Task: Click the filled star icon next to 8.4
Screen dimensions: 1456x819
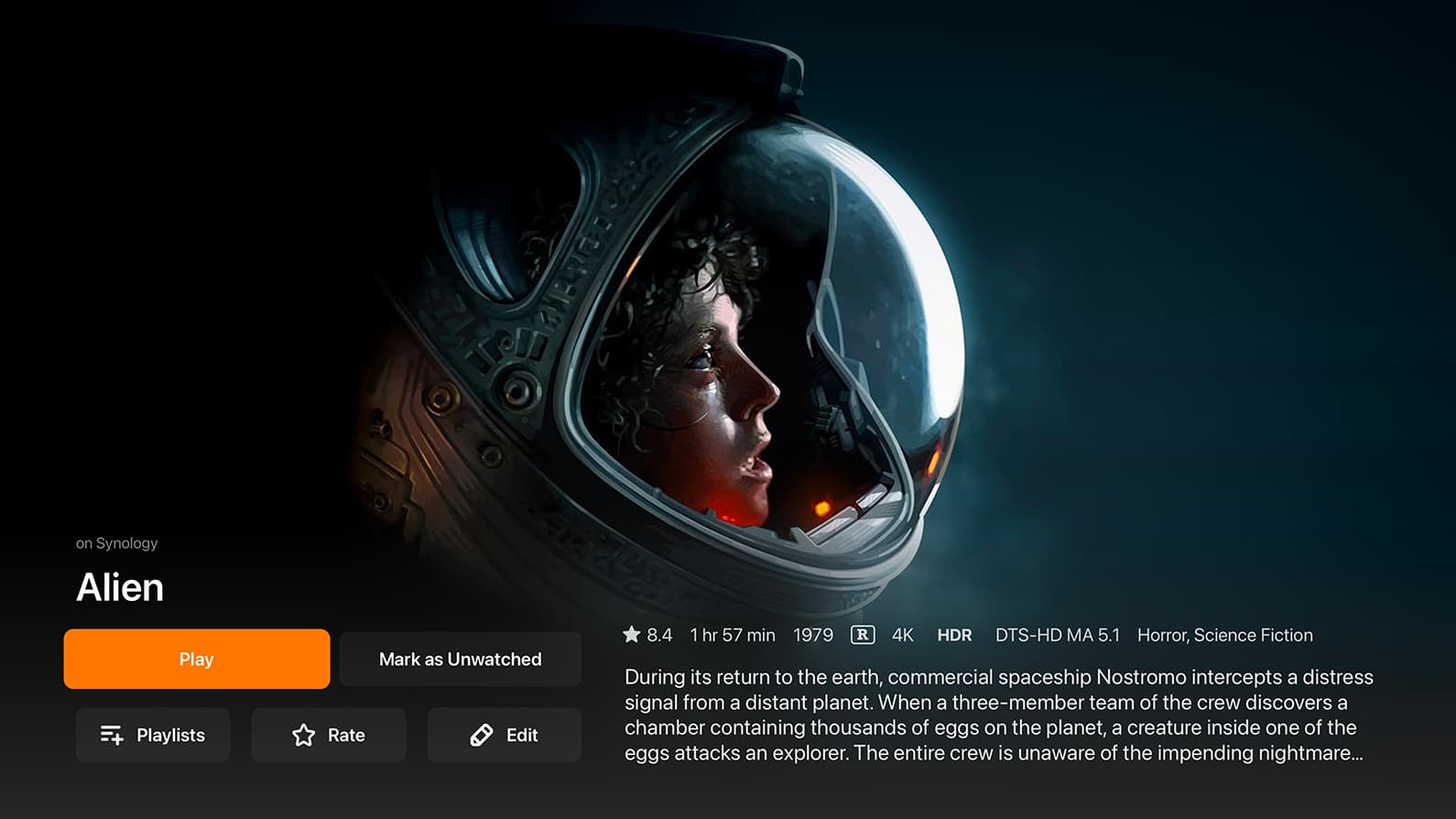Action: point(631,634)
